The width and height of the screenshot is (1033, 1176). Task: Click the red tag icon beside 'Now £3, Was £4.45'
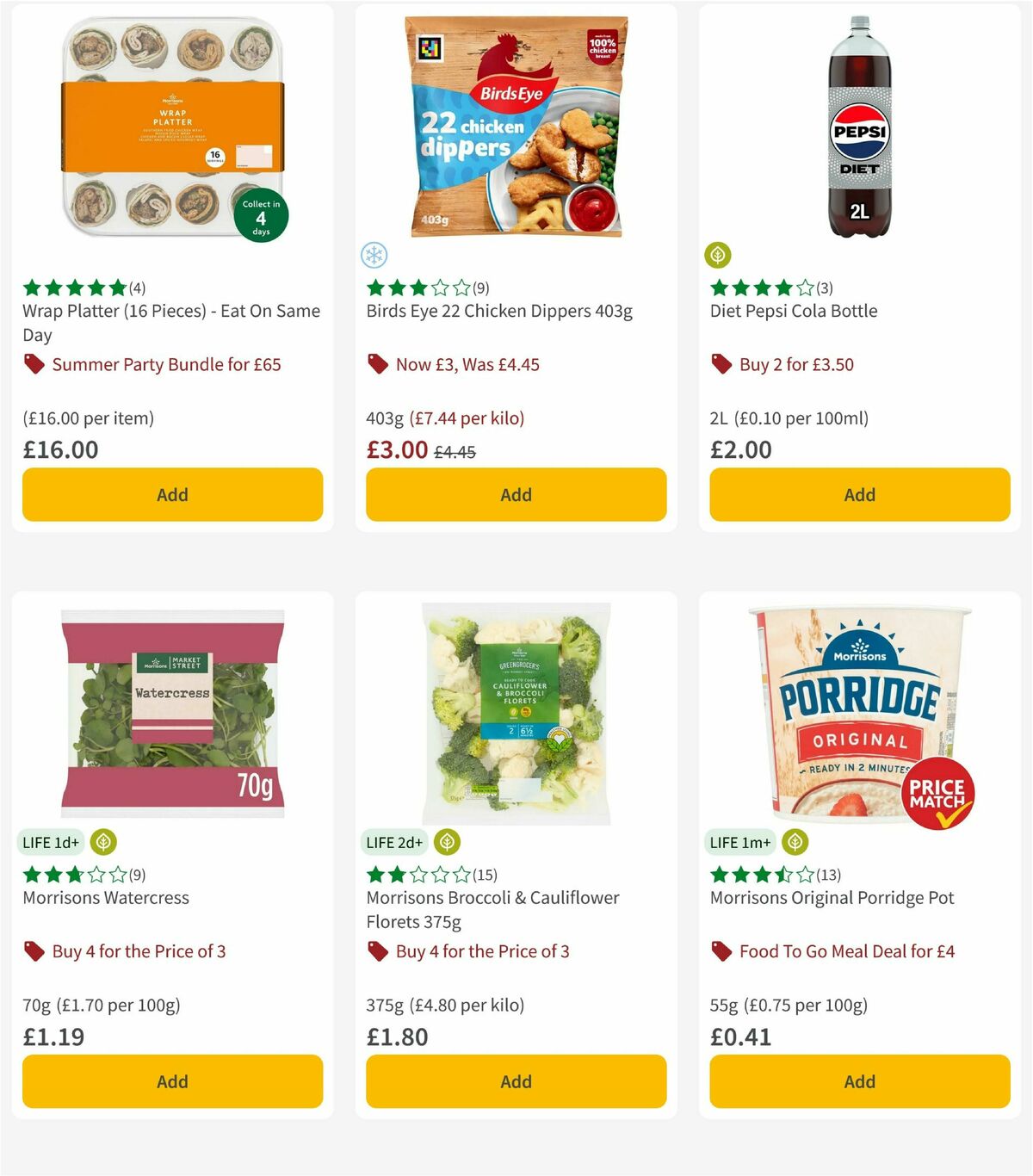pos(378,365)
